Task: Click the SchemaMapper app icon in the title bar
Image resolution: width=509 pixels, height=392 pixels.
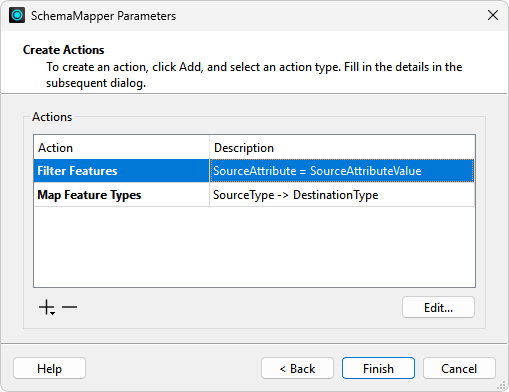Action: [x=17, y=15]
